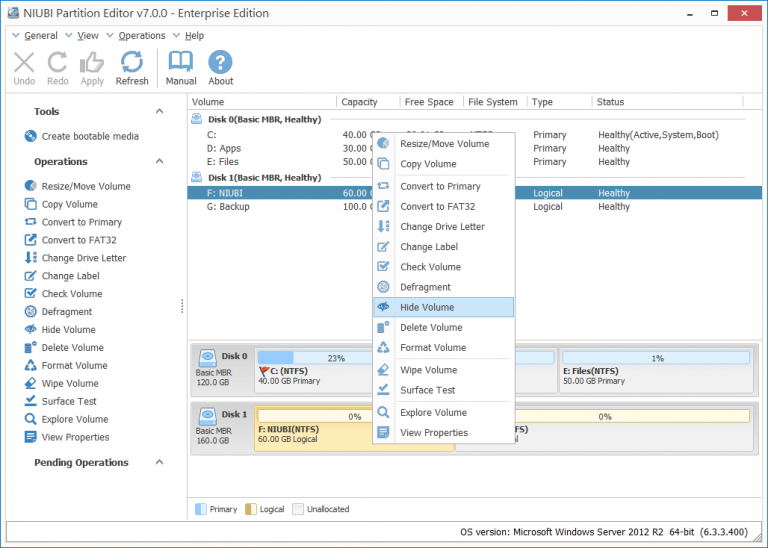Choose Delete Volume from the context menu

444,328
